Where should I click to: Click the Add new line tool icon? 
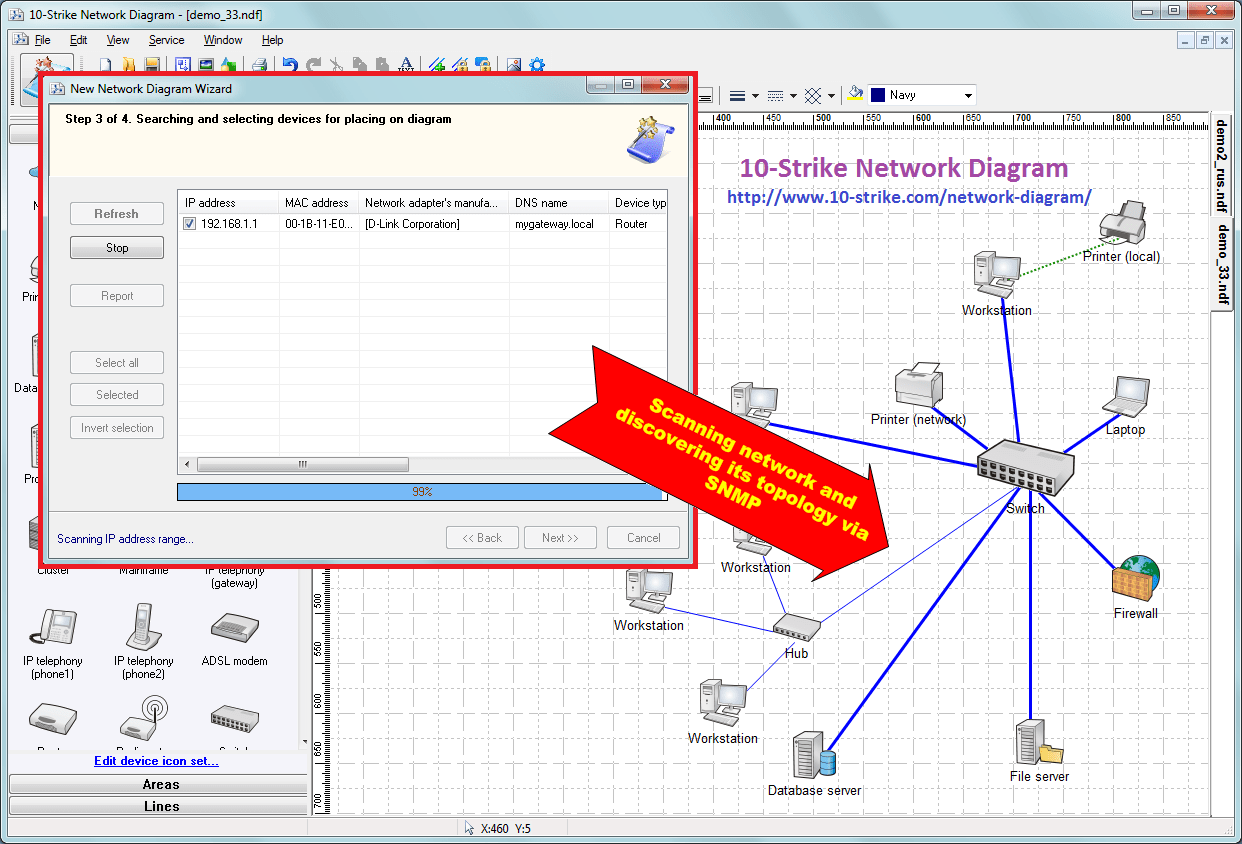pyautogui.click(x=435, y=65)
